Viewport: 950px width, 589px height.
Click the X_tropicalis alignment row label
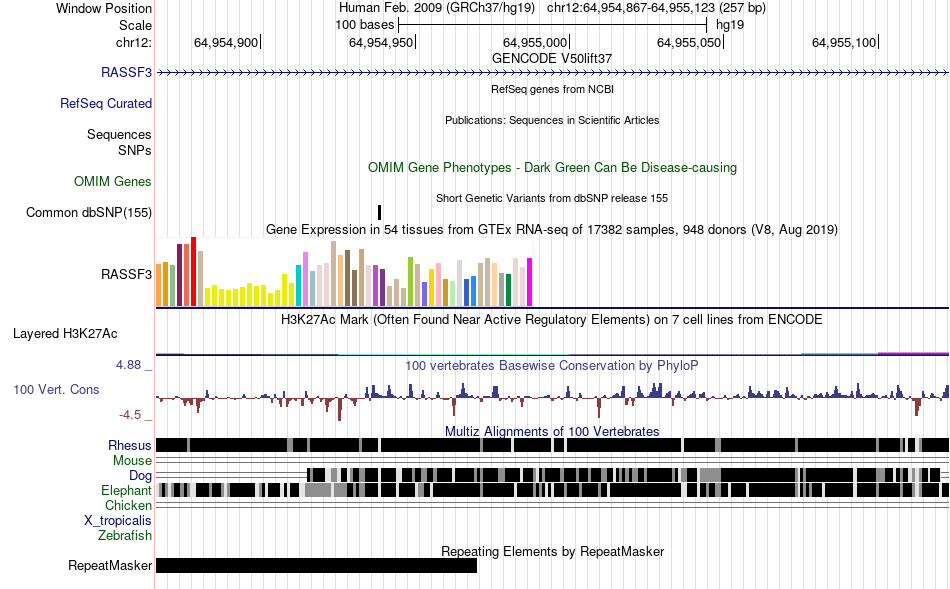click(x=118, y=521)
